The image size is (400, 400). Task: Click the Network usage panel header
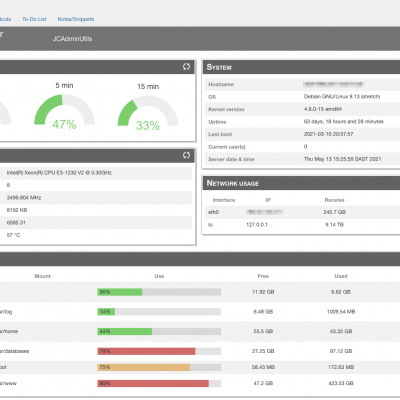301,183
